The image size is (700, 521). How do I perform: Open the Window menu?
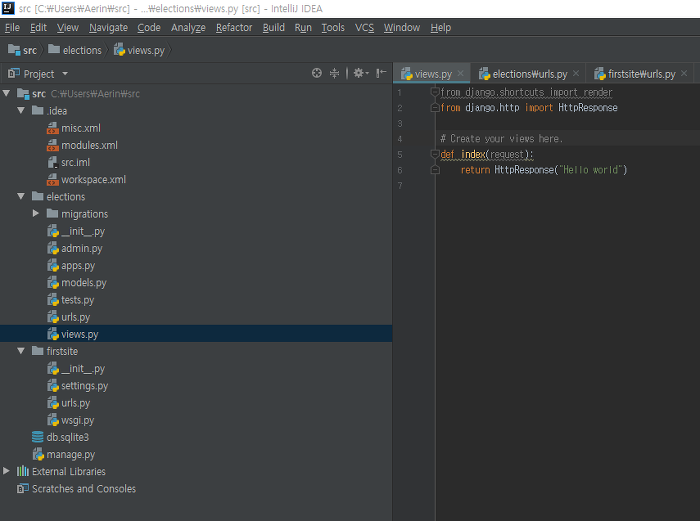pos(402,28)
